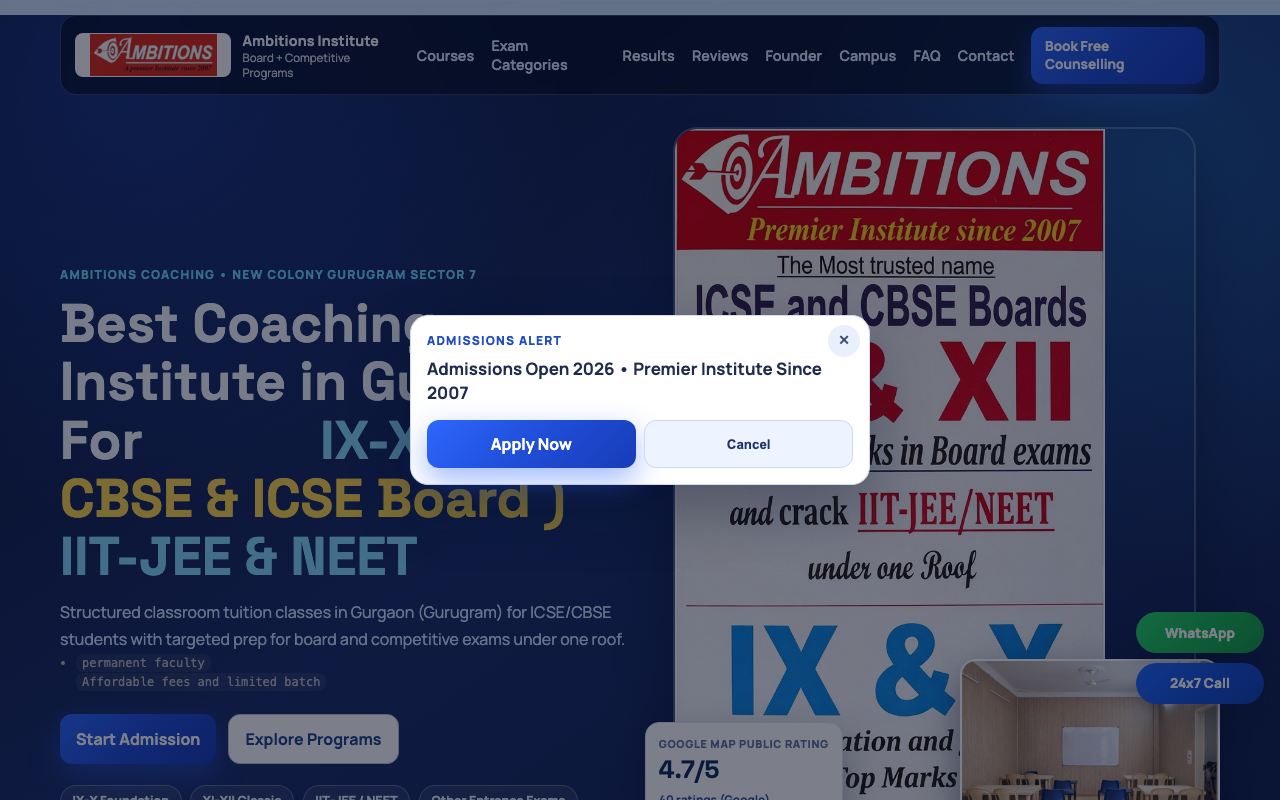The image size is (1280, 800).
Task: Close the Admissions Alert popup
Action: click(844, 340)
